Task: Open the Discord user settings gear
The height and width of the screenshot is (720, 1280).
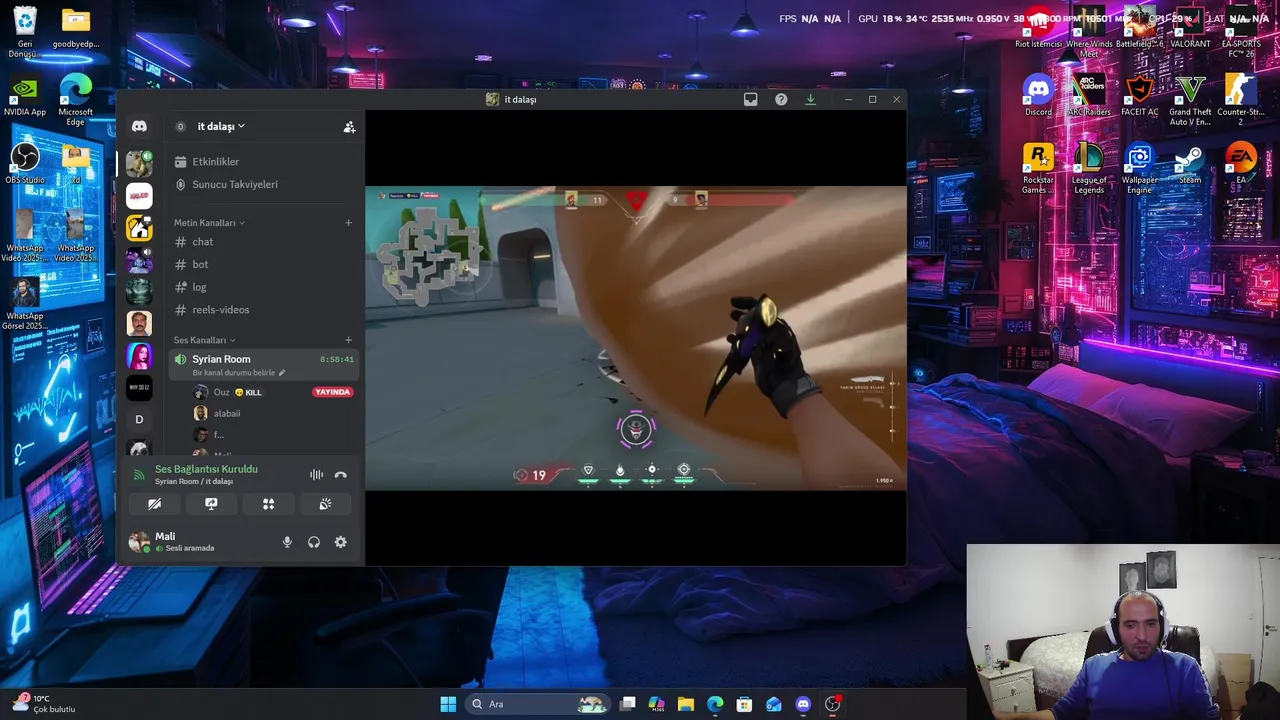Action: click(340, 542)
